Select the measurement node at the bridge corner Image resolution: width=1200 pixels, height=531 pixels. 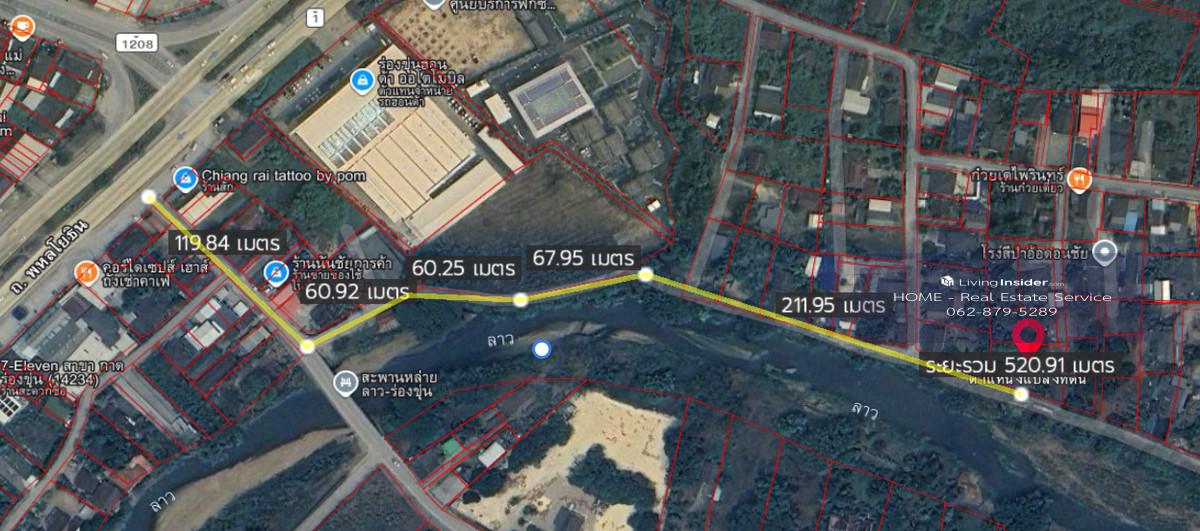[307, 346]
